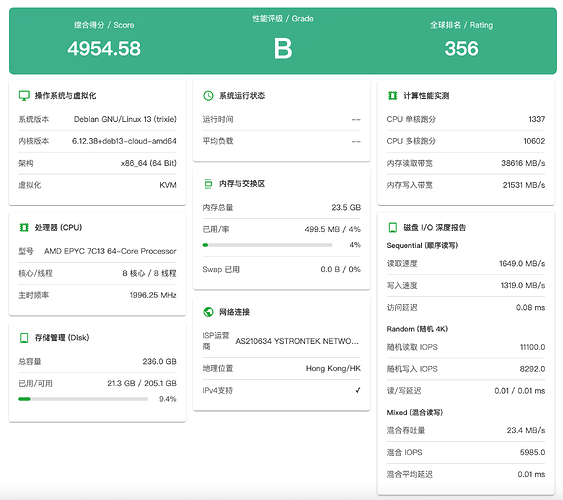Click the kernel version 6.12.38+deb13-cloud-amd64
Viewport: 563px width, 500px height.
[x=124, y=141]
